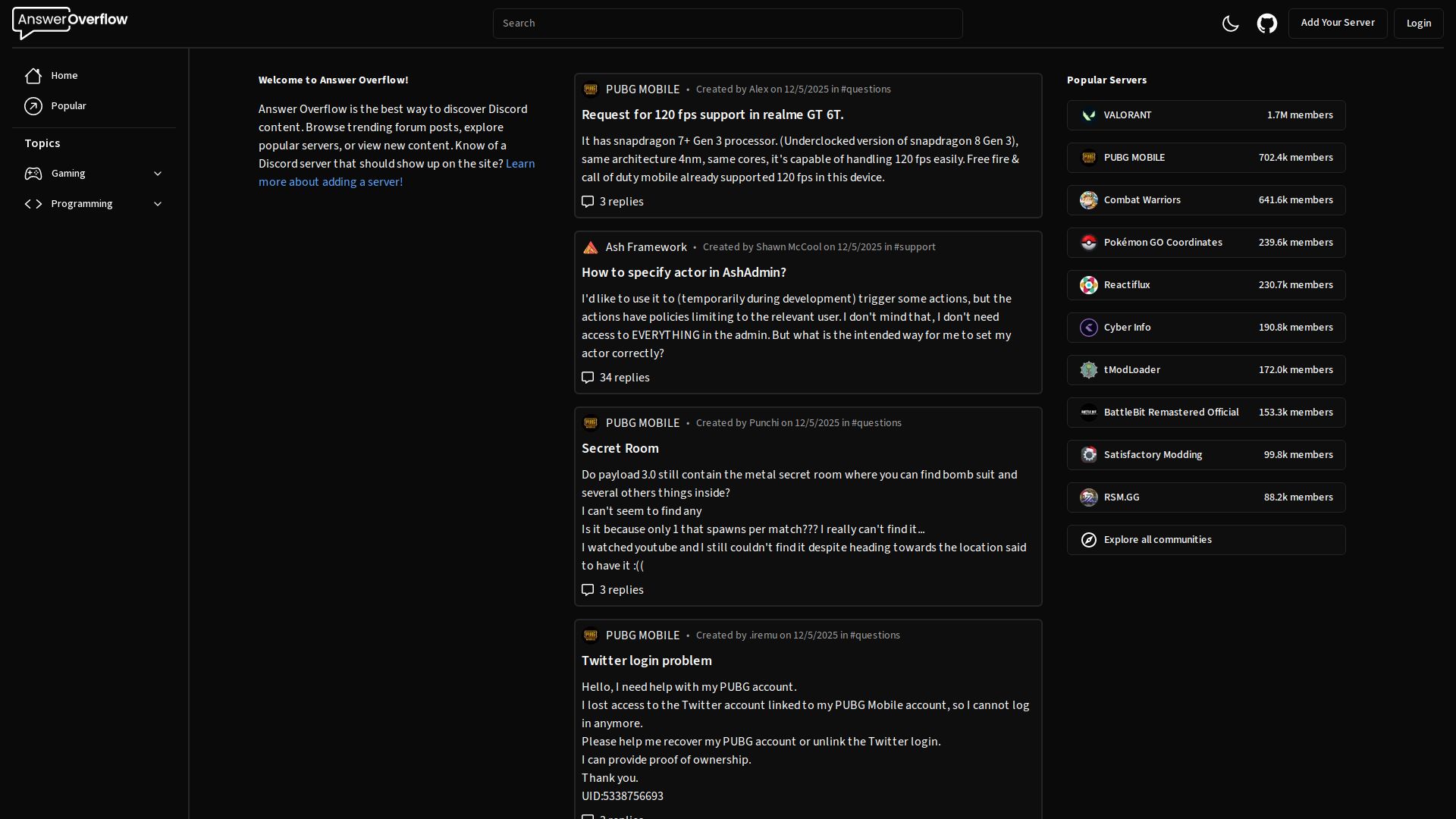Click the Answer Overflow logo
1456x819 pixels.
point(70,23)
